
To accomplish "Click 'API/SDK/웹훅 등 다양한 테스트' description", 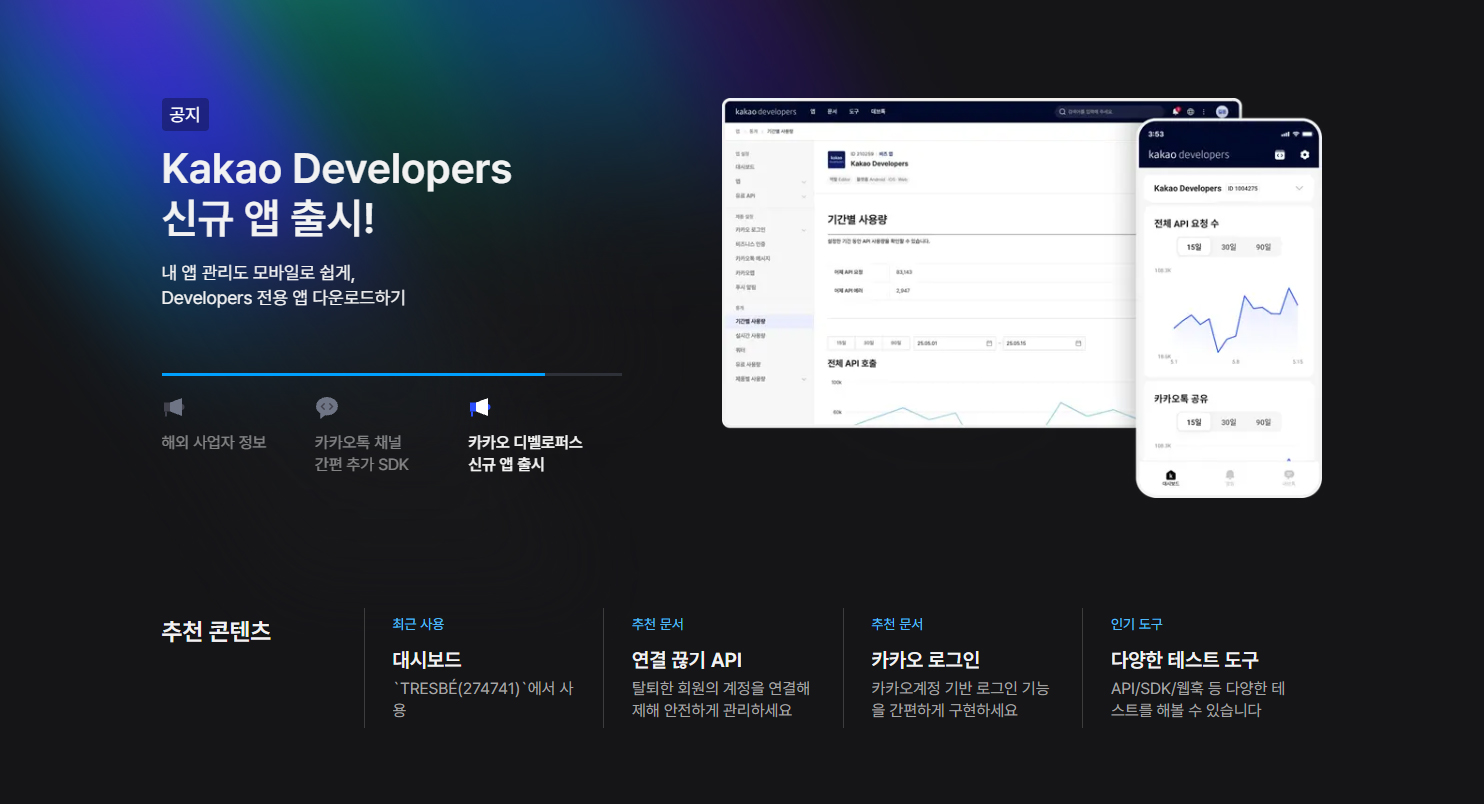I will pyautogui.click(x=1198, y=699).
